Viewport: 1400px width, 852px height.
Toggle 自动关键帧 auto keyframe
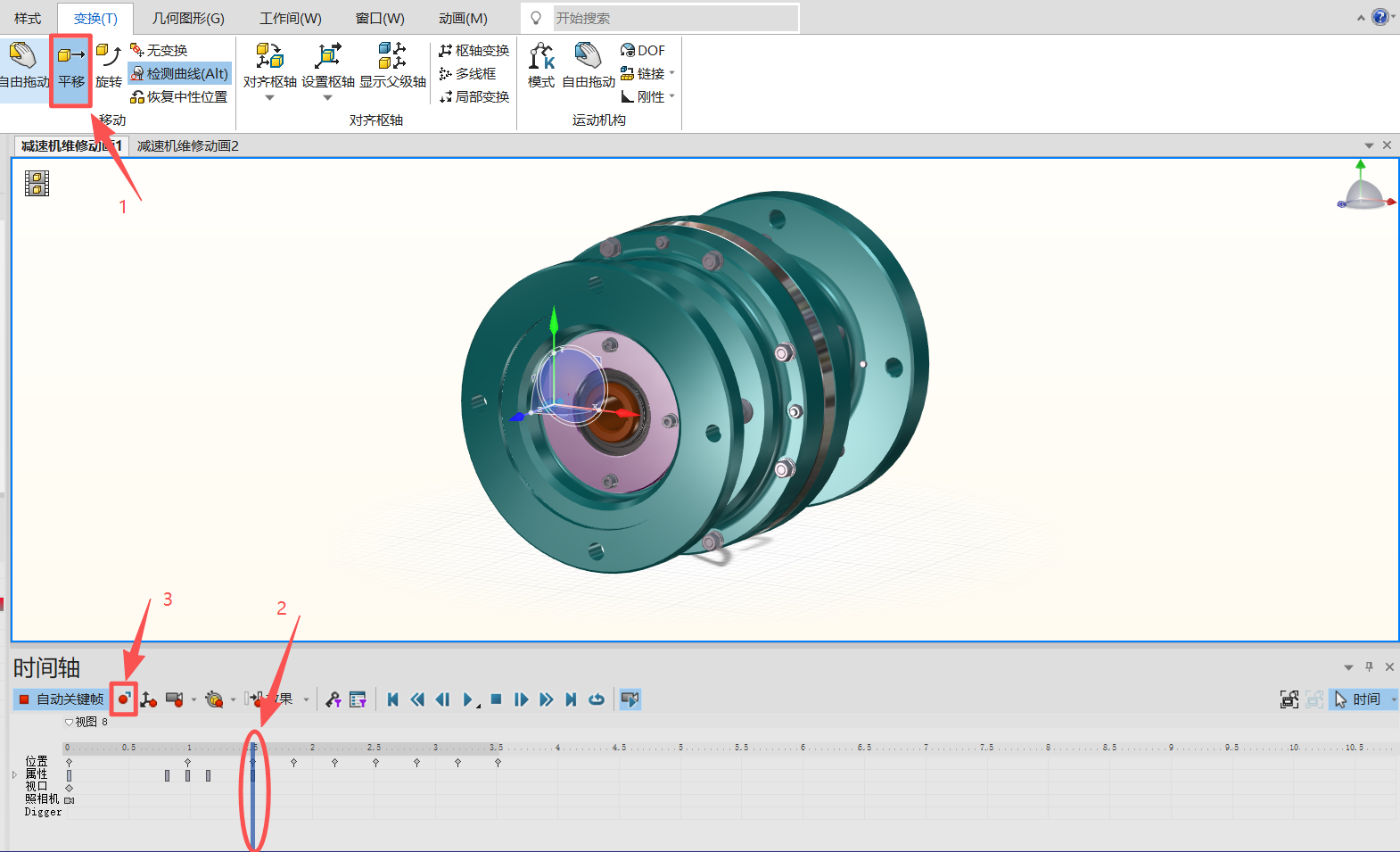click(x=62, y=699)
